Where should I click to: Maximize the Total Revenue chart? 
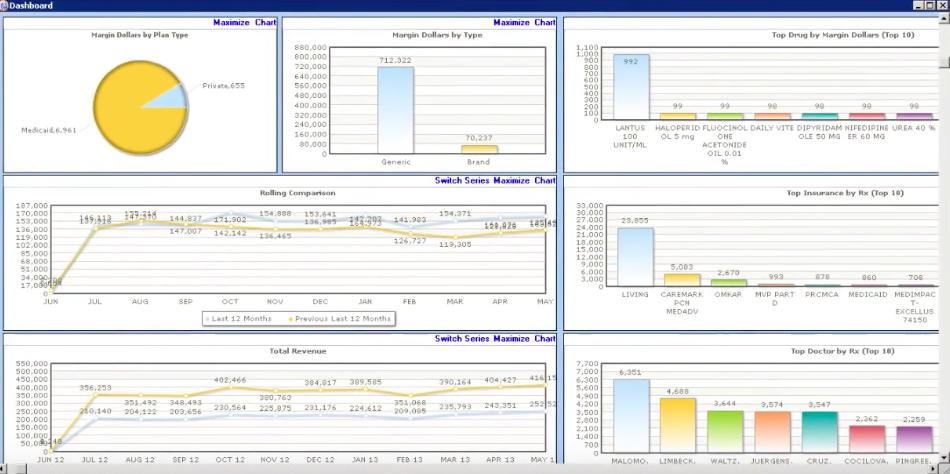[x=524, y=339]
